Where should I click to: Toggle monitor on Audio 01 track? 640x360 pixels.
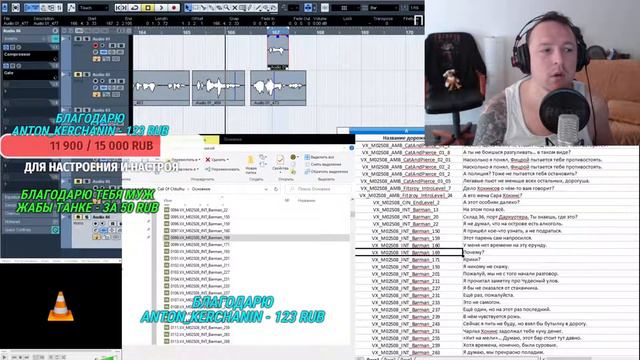coord(102,45)
